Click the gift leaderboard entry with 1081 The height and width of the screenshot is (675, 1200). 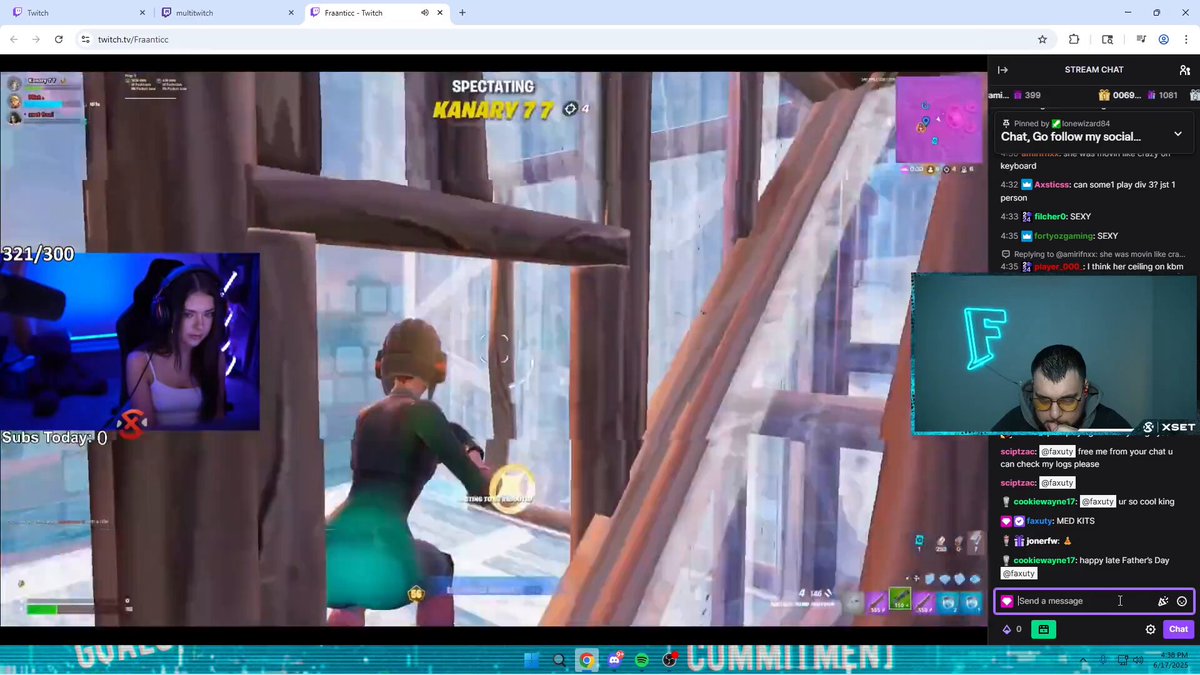pyautogui.click(x=1160, y=95)
